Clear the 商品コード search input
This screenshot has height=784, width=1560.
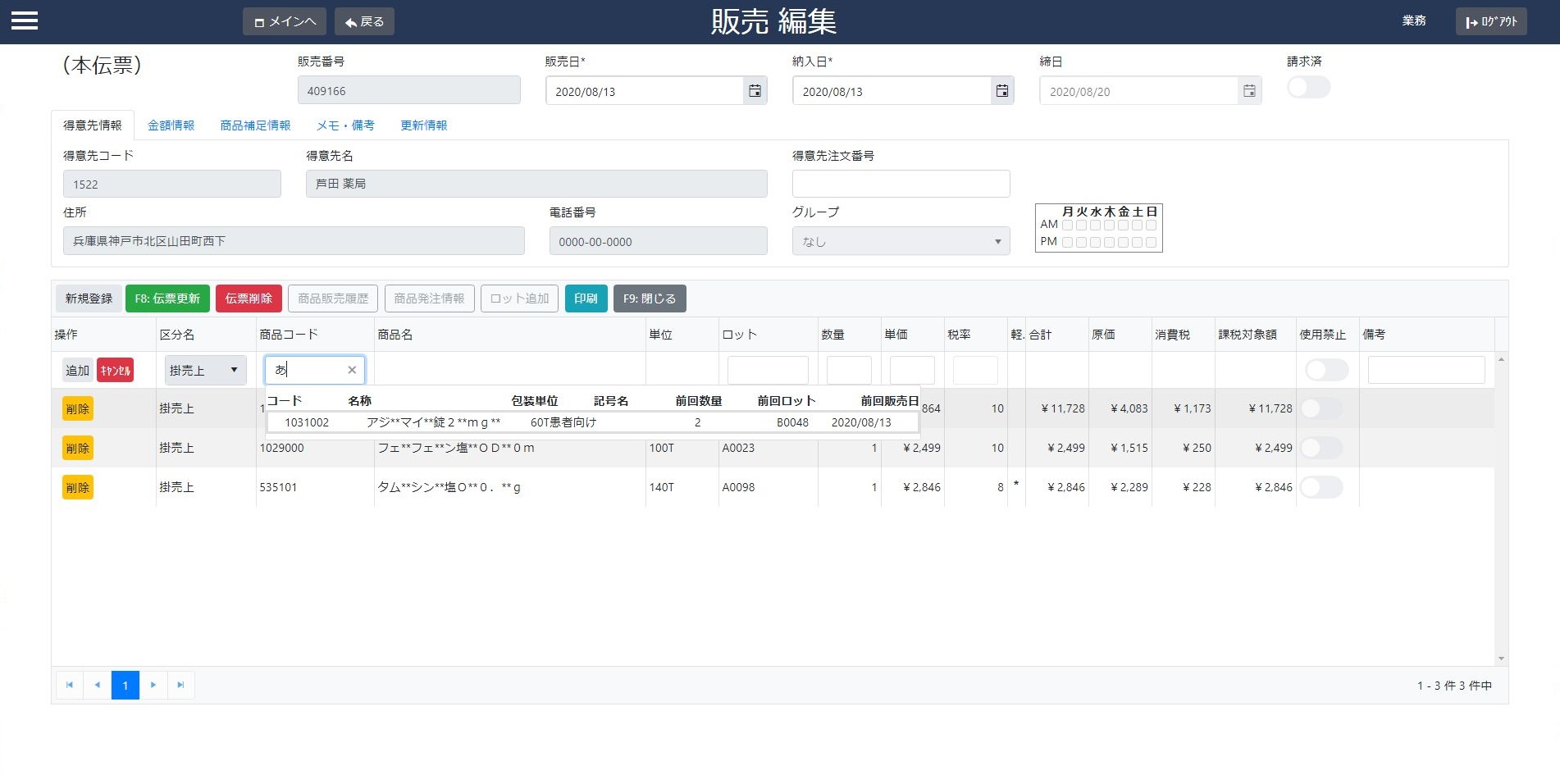coord(352,370)
